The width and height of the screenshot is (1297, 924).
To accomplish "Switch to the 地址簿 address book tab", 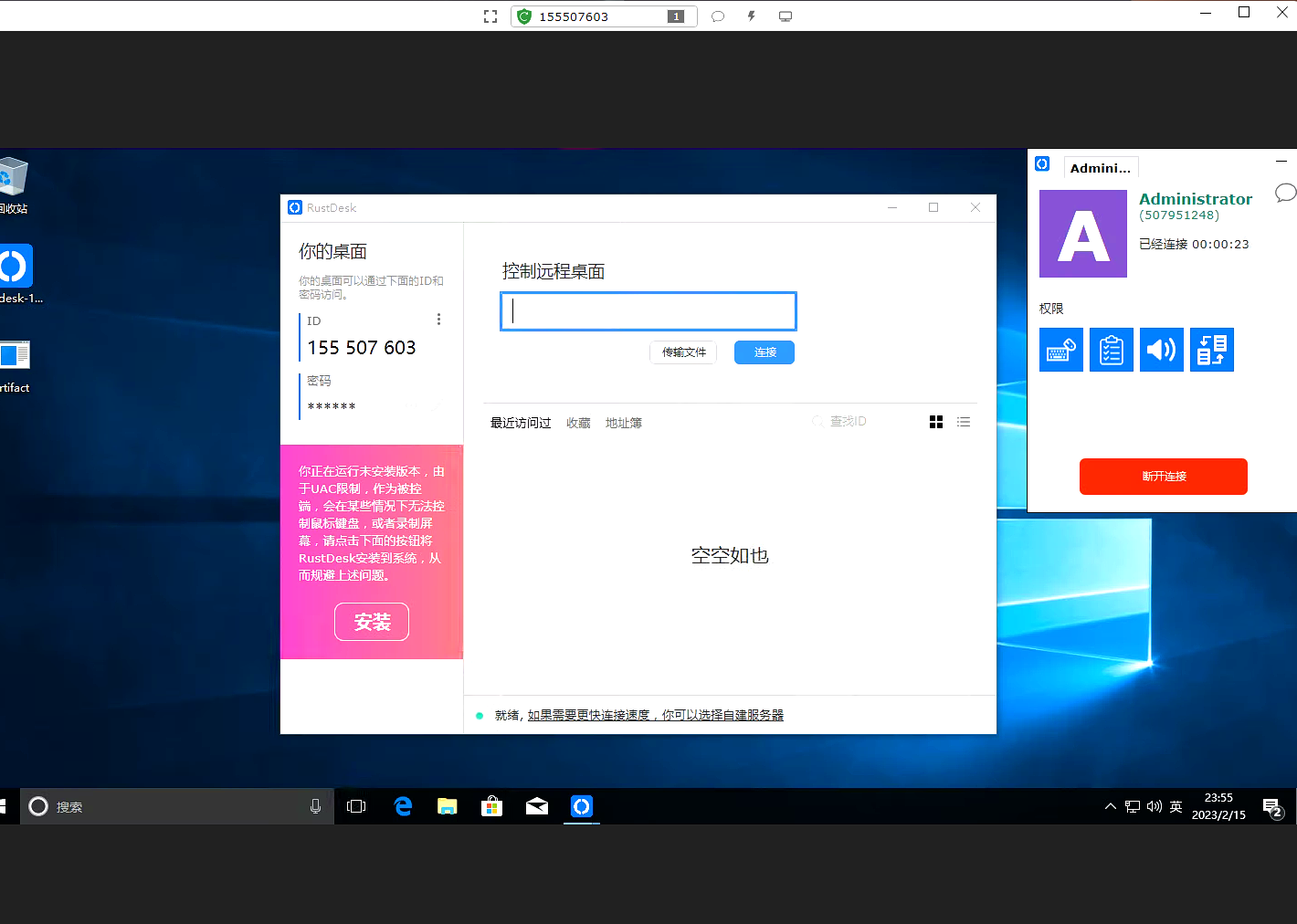I will (x=624, y=423).
